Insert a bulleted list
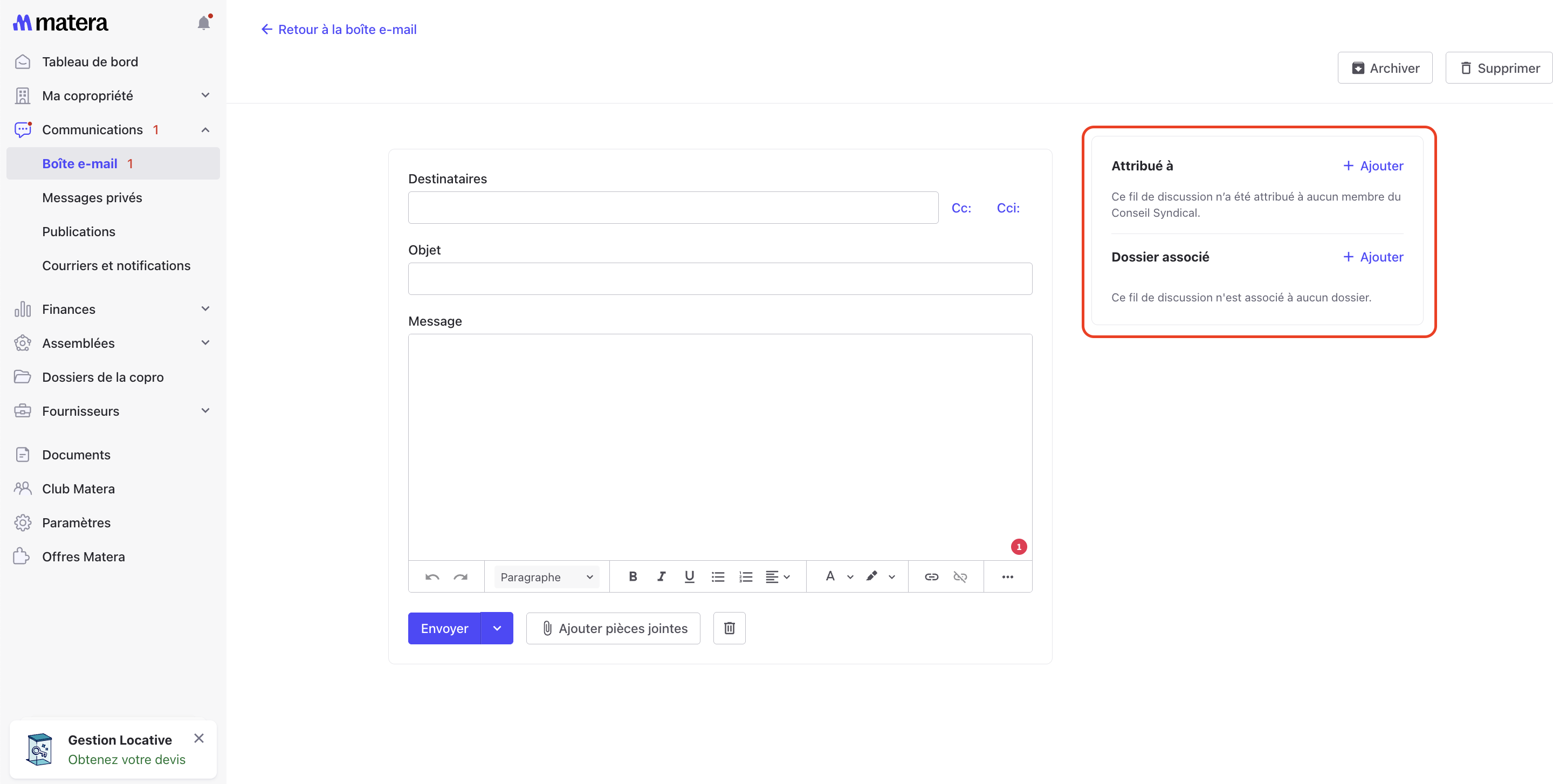Screen dimensions: 1553x784 [x=717, y=577]
